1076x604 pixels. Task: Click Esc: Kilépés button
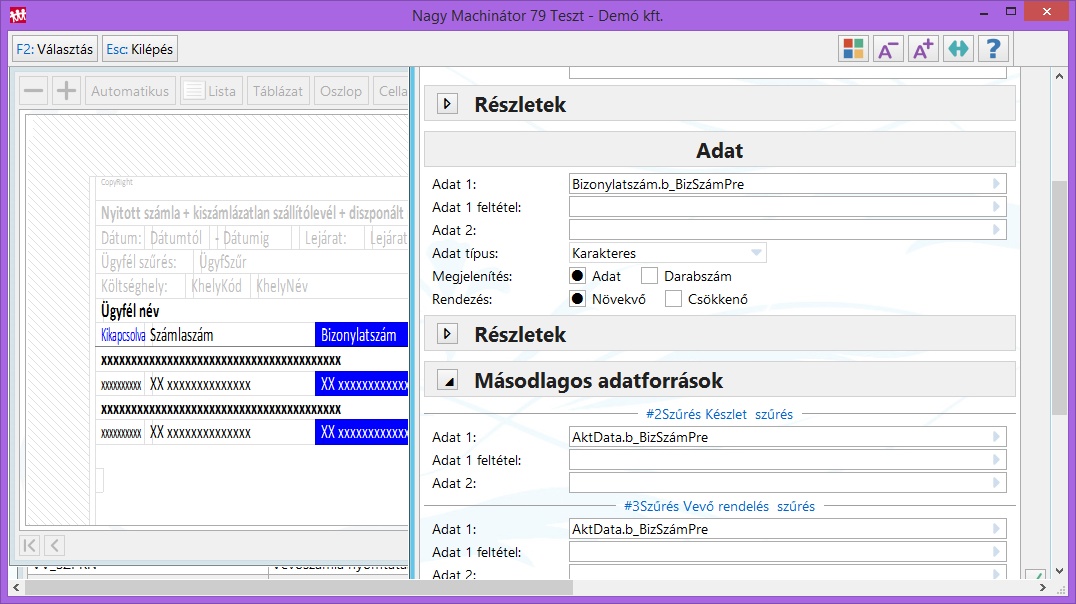point(140,49)
